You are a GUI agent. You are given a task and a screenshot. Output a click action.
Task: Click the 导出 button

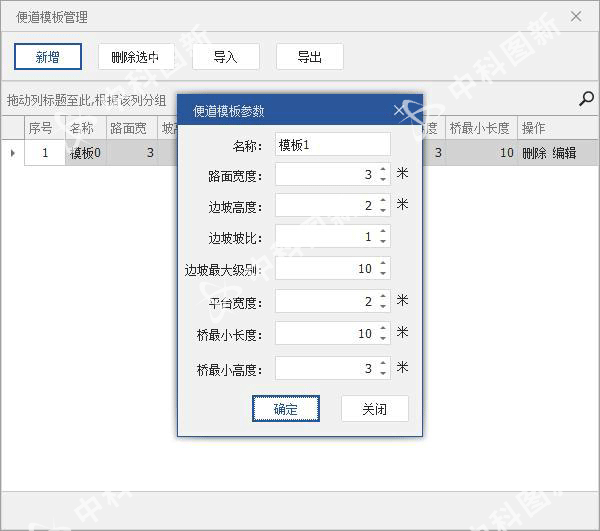309,57
